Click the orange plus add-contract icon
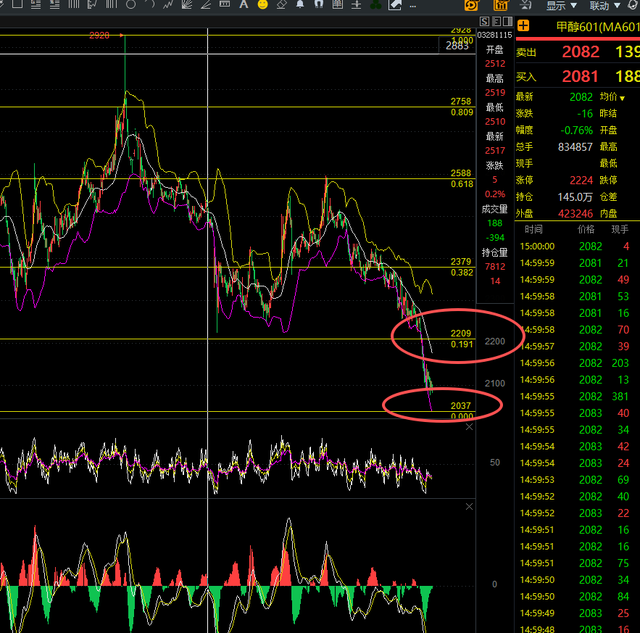The height and width of the screenshot is (633, 640). 523,26
